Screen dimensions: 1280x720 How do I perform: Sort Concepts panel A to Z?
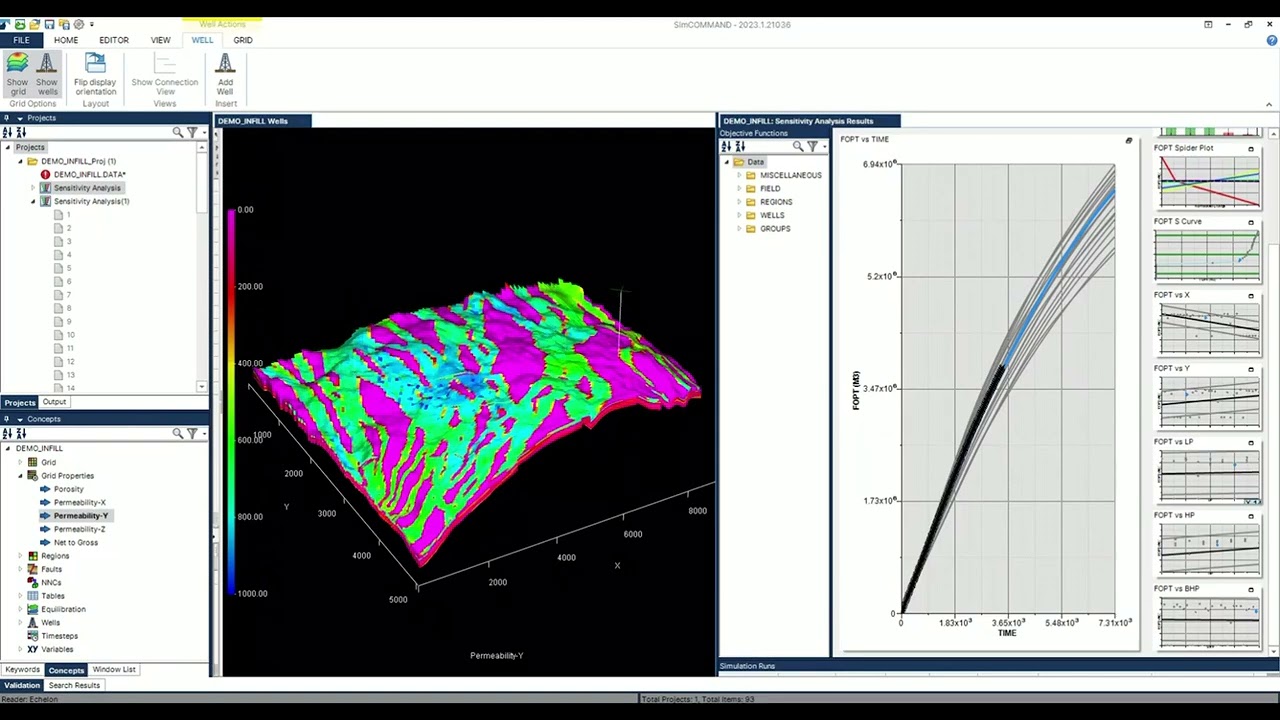tap(8, 433)
